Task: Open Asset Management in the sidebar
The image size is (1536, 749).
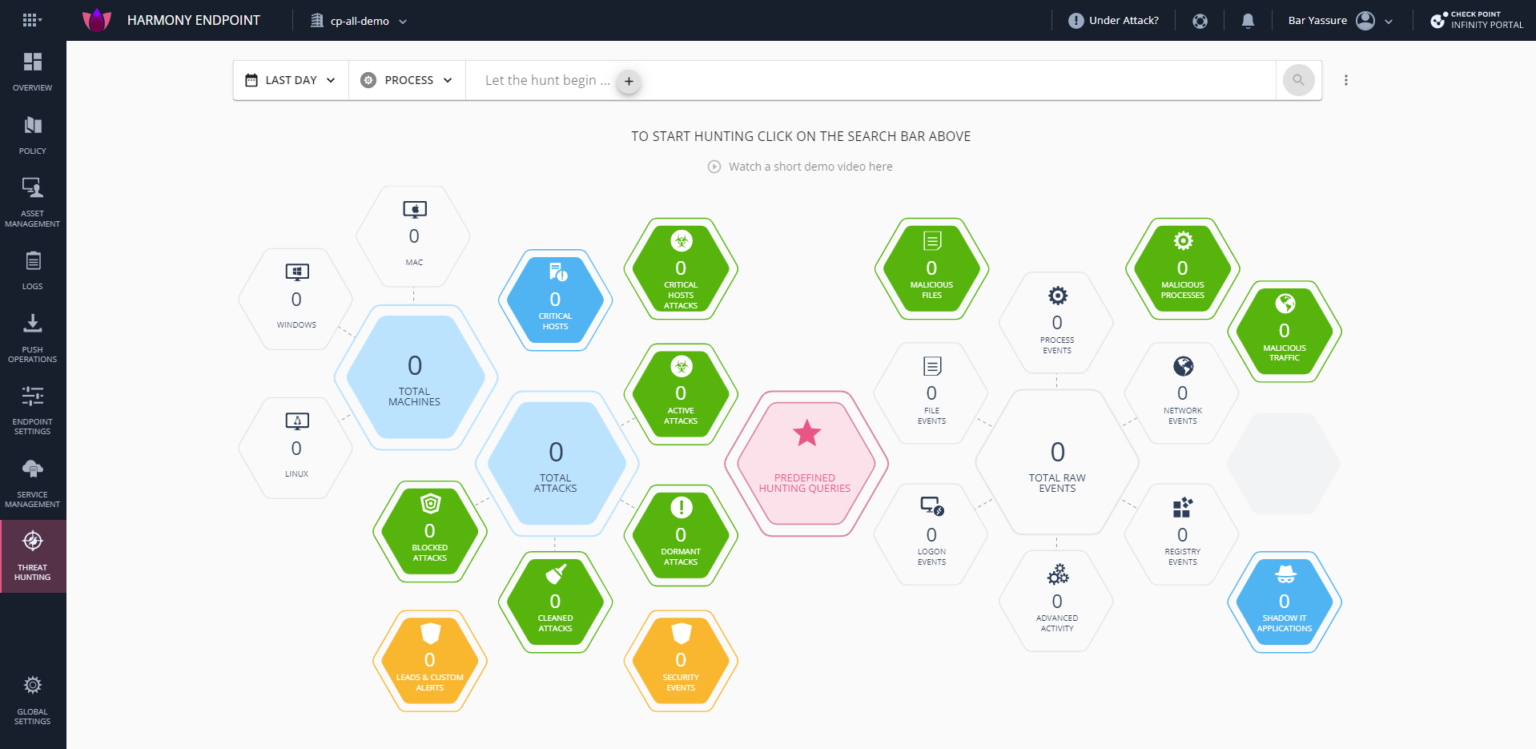Action: click(33, 203)
